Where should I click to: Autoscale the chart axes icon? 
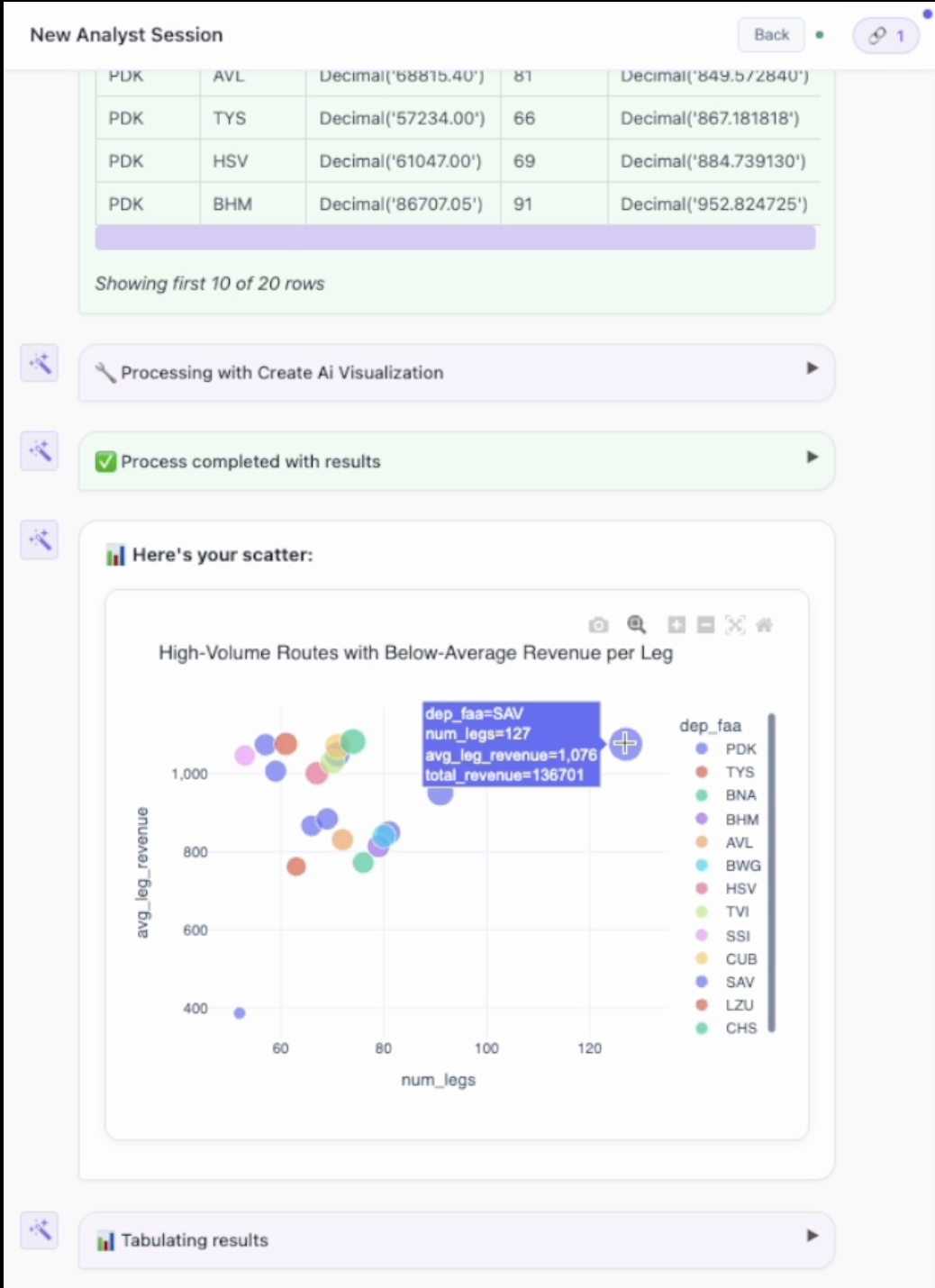[735, 624]
